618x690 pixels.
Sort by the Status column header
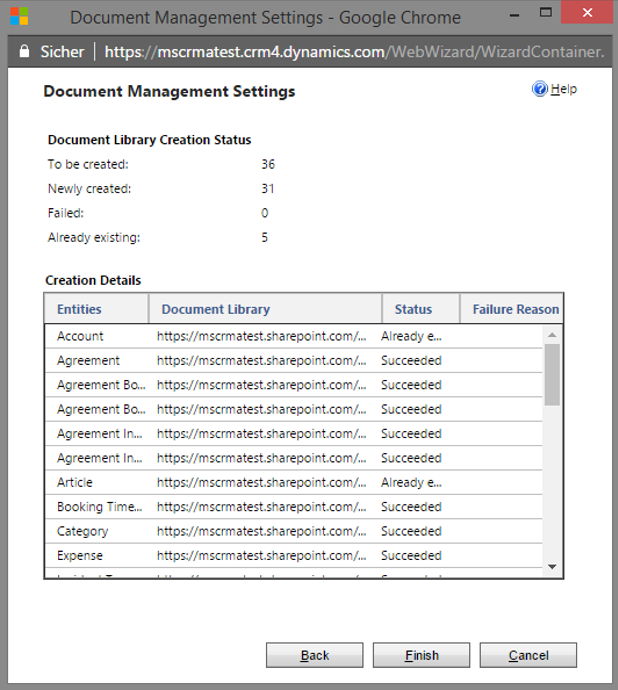(421, 309)
